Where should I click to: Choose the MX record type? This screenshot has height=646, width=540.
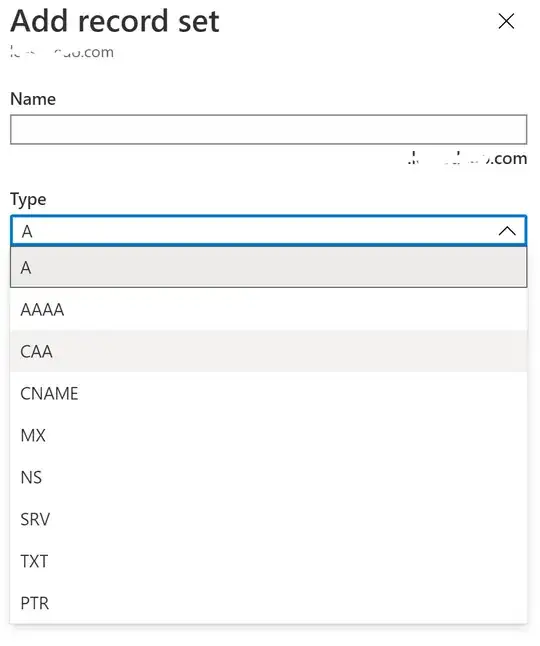(269, 435)
